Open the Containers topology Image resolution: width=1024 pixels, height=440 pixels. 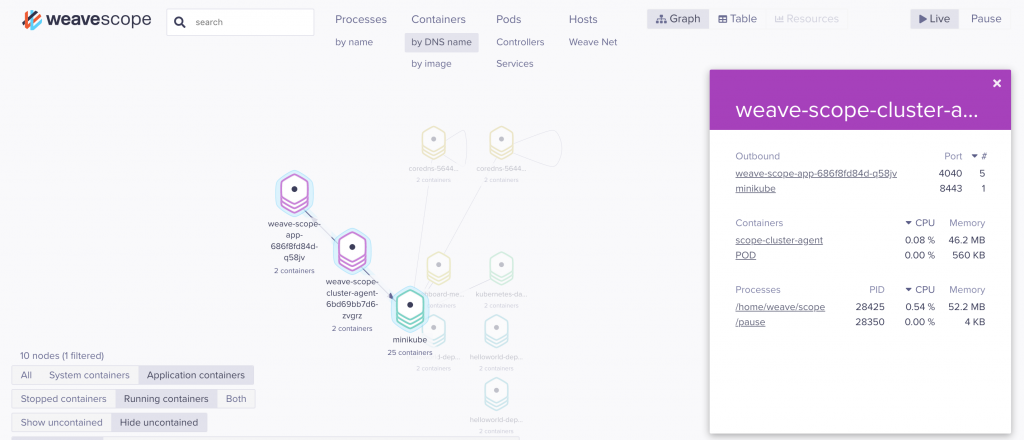click(x=438, y=20)
